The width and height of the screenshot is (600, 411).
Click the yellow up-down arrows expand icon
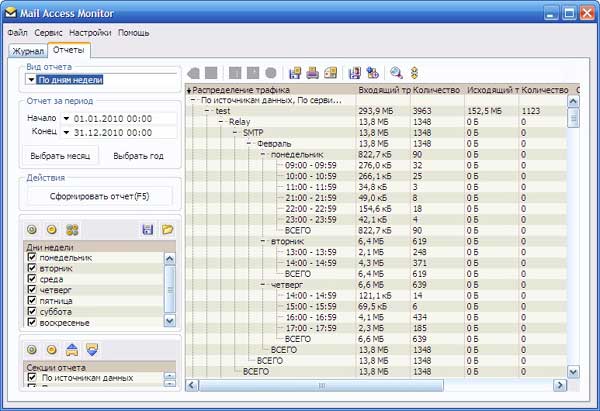[414, 73]
